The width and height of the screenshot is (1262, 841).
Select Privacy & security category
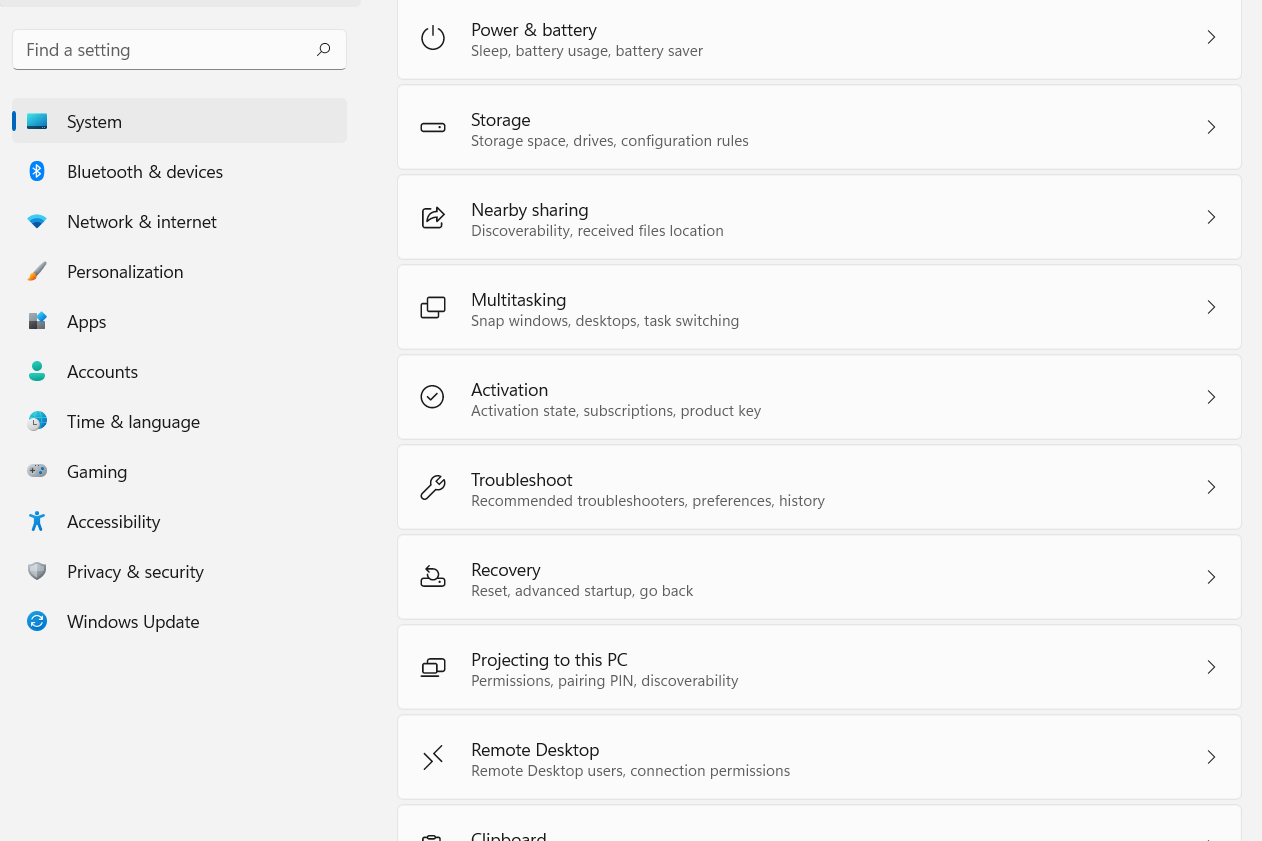tap(135, 572)
